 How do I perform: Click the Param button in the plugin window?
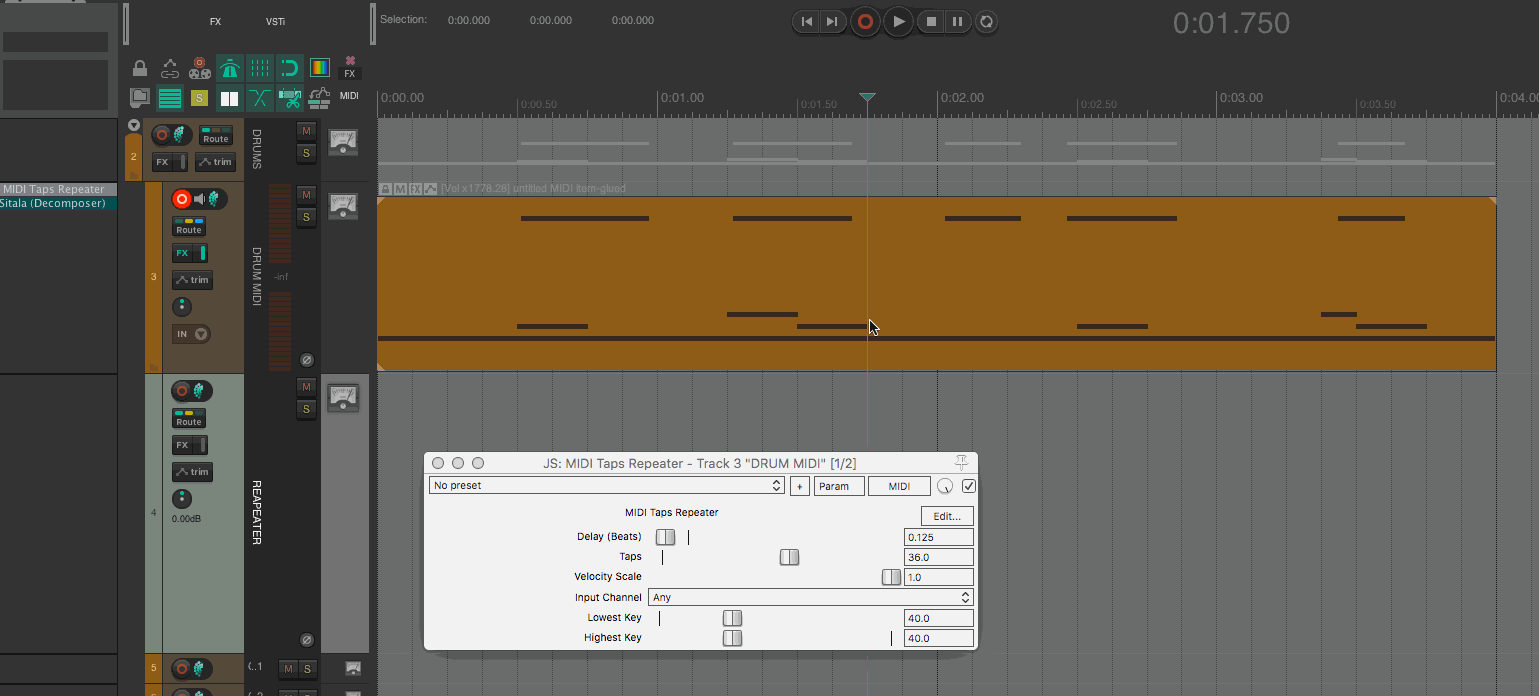[838, 486]
